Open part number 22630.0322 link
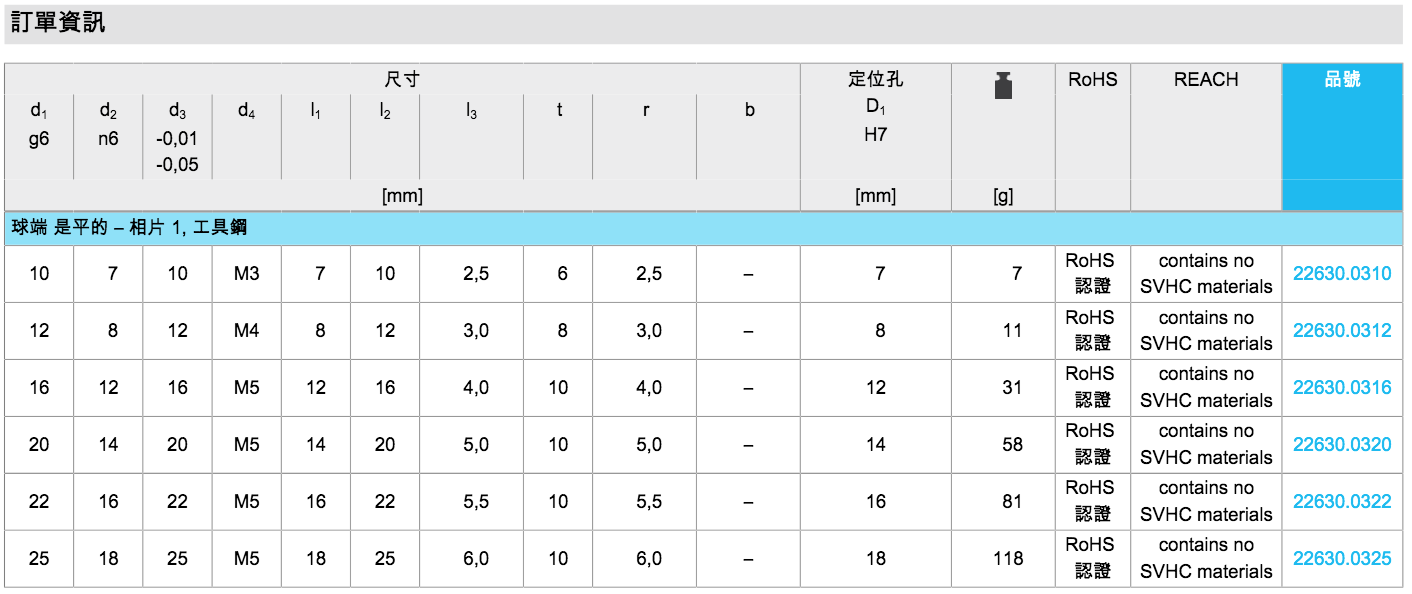 pos(1341,502)
